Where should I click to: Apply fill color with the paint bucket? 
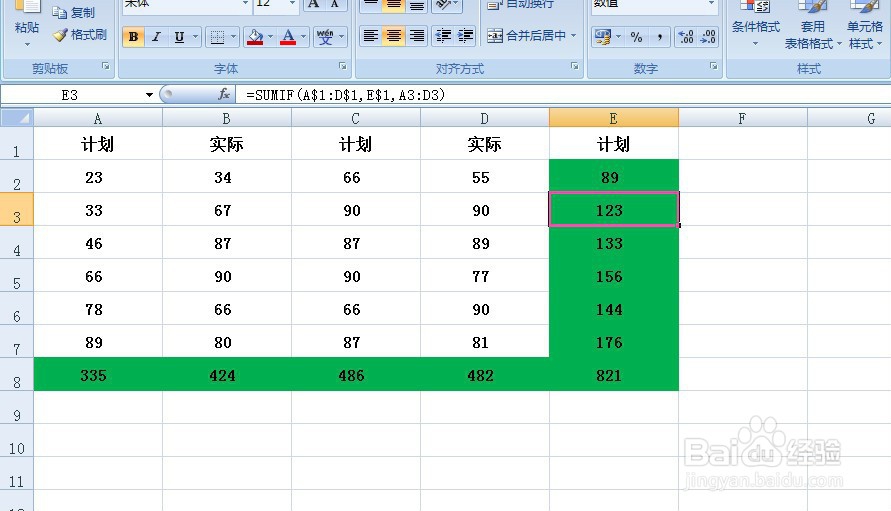coord(255,37)
